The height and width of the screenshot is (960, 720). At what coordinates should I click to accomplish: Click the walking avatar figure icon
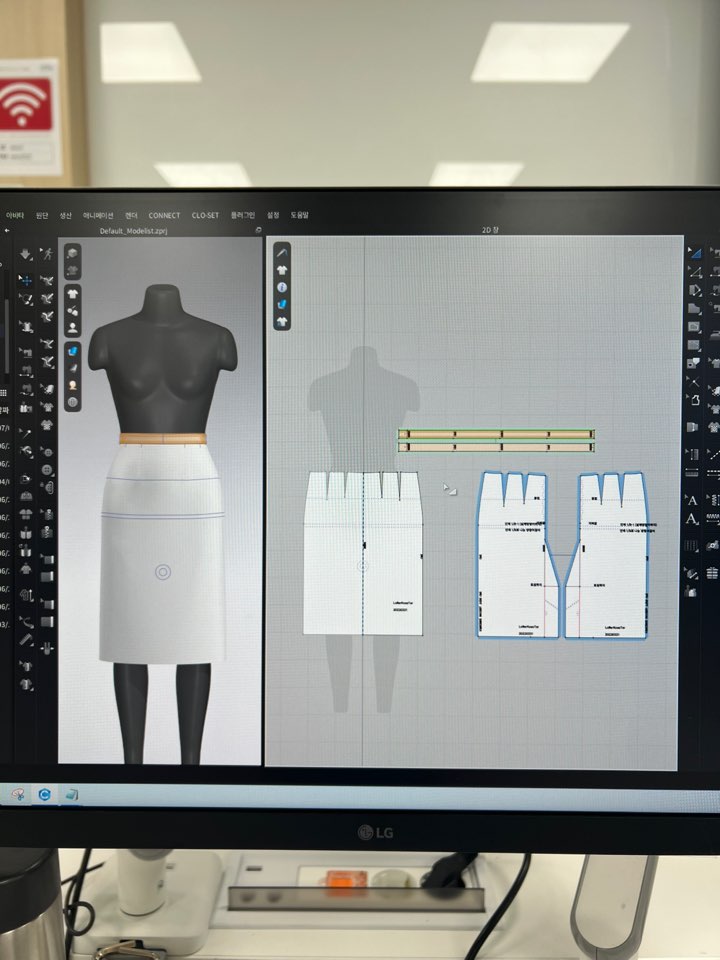[x=47, y=255]
